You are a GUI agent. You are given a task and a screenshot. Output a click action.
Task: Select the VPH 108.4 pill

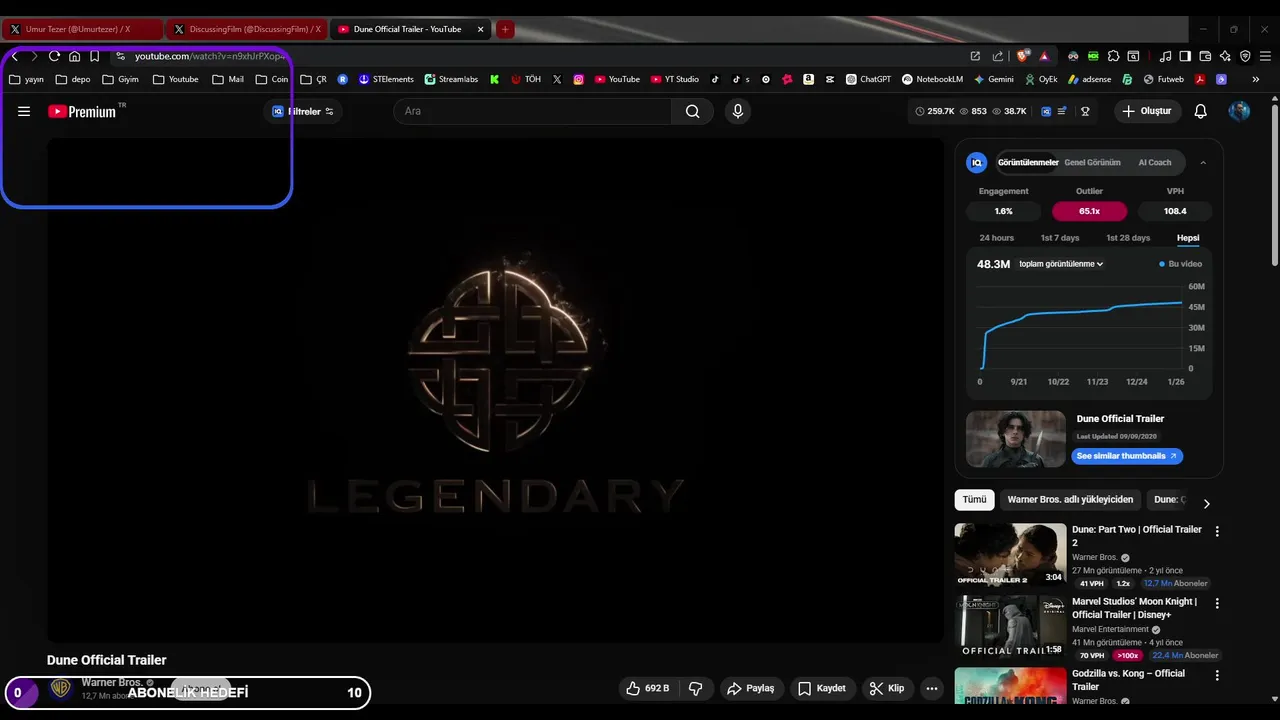coord(1175,211)
